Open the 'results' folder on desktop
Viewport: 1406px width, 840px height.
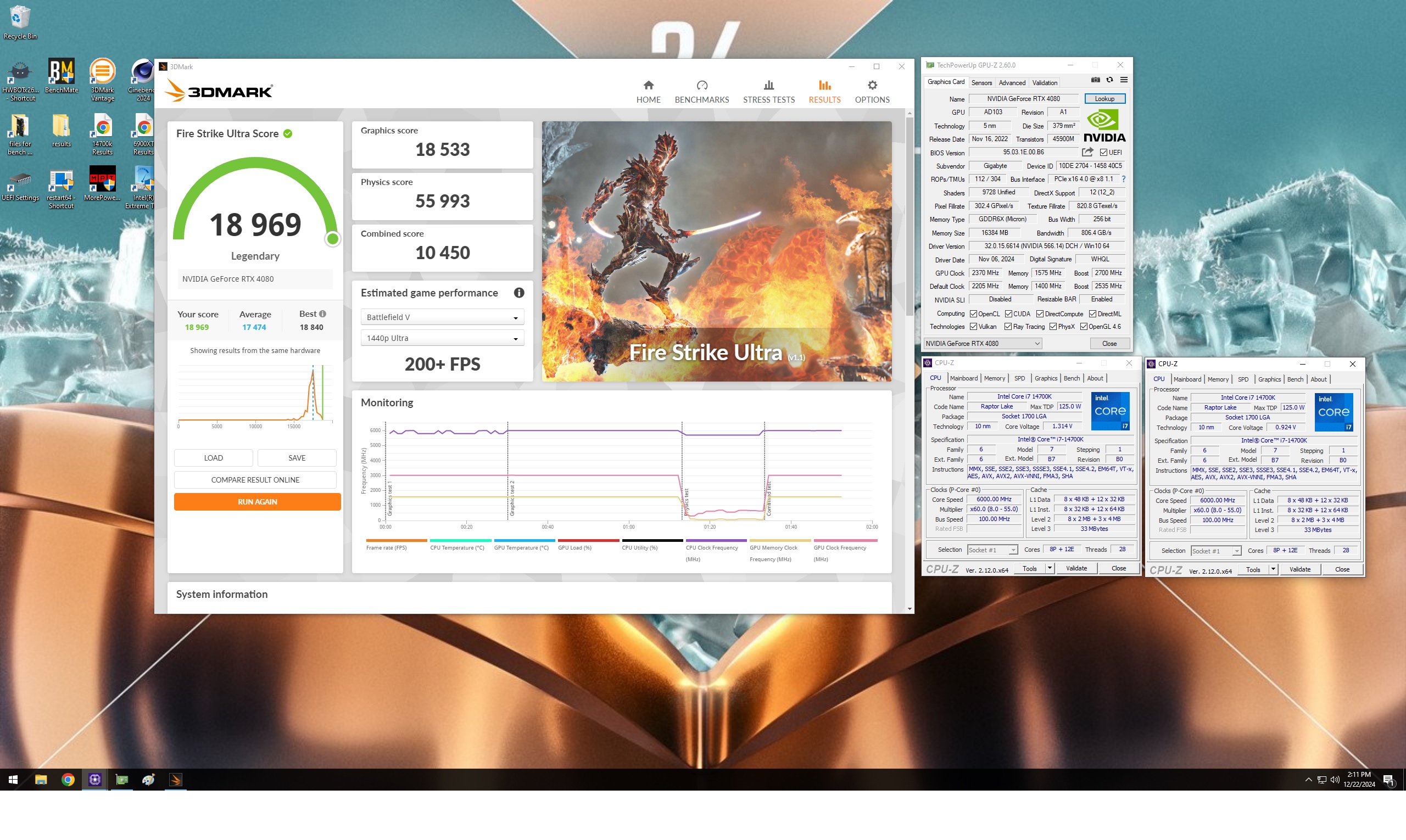(61, 131)
